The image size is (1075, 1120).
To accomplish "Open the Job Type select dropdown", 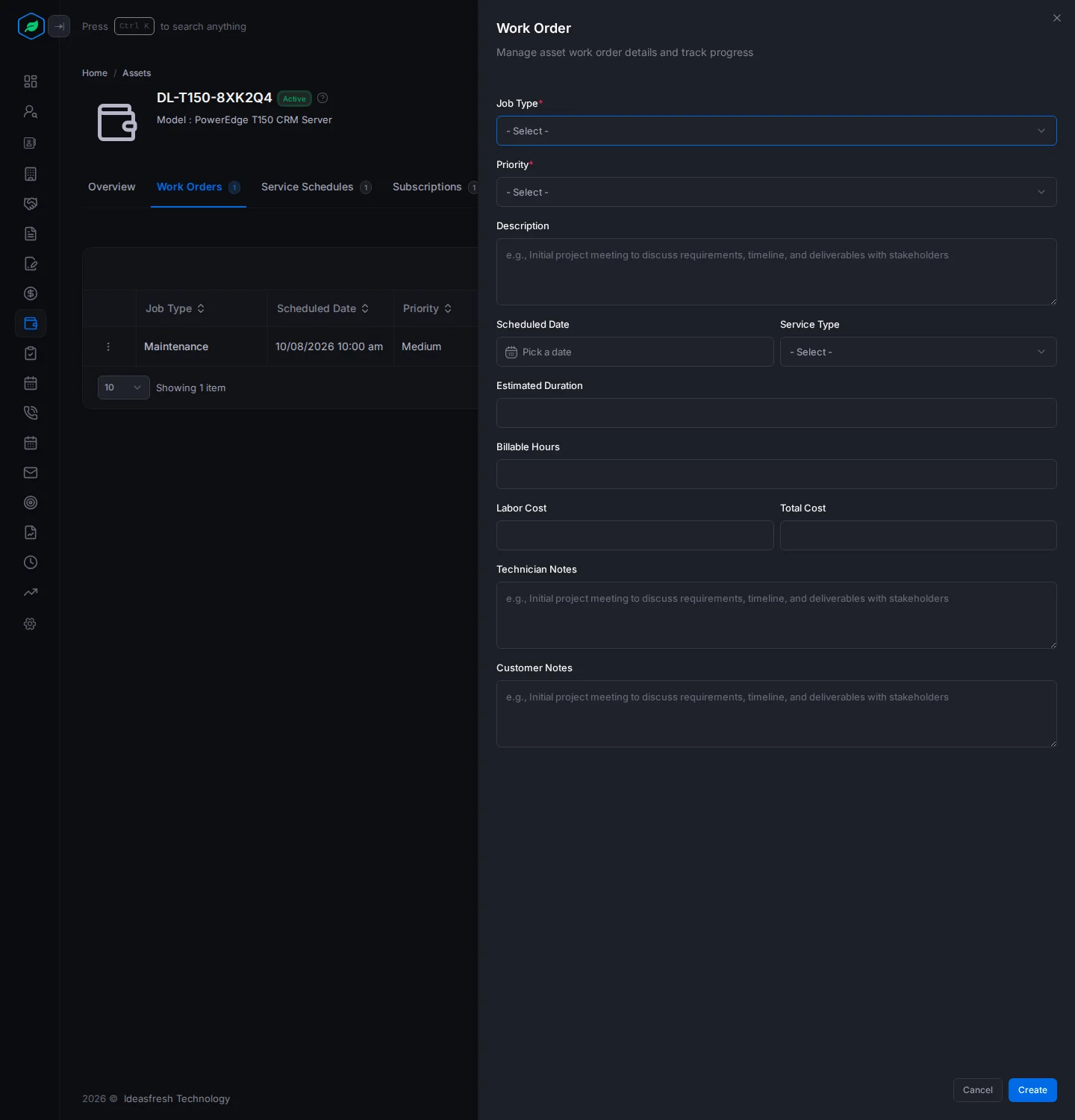I will 776,131.
